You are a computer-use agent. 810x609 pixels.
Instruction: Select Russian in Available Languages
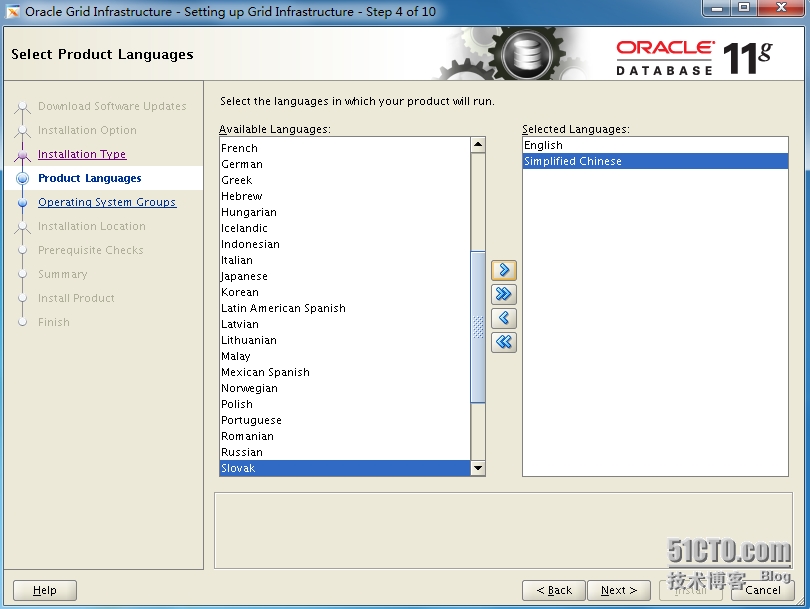point(345,452)
